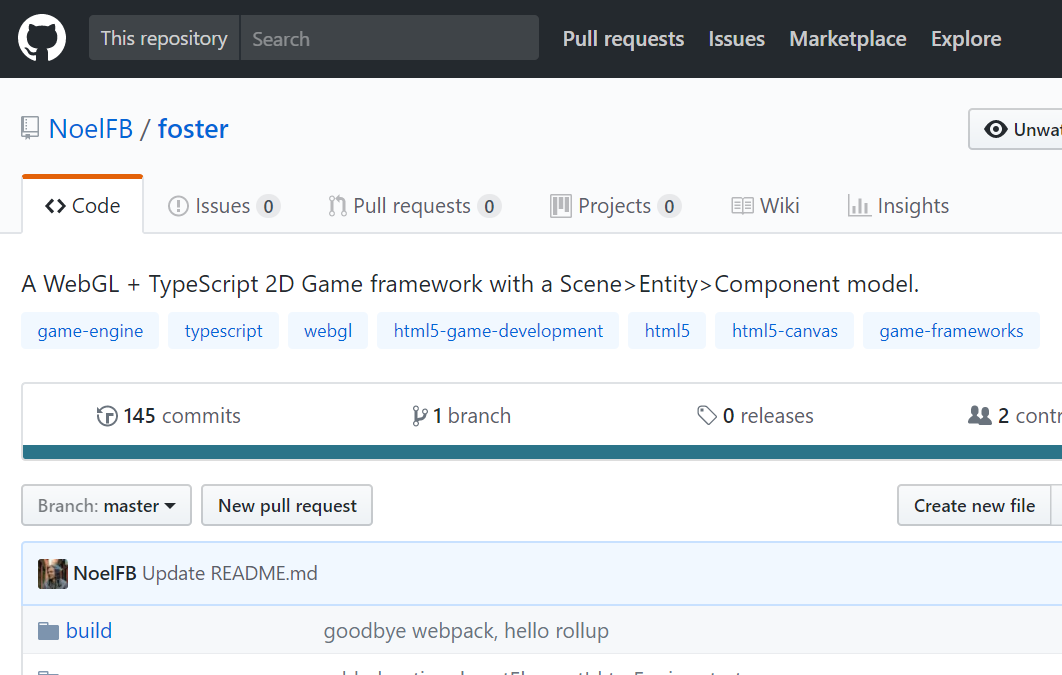
Task: View the 1 branch link
Action: [461, 416]
